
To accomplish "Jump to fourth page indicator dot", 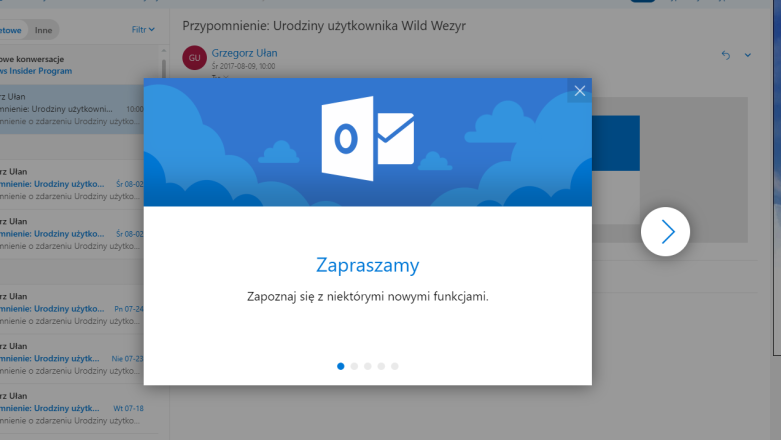I will tap(381, 366).
